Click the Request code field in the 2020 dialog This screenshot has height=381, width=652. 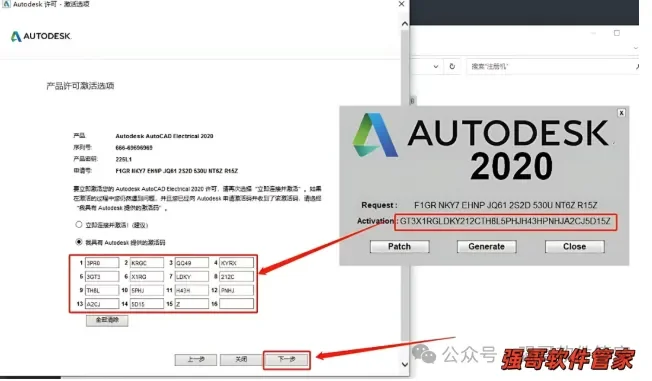point(506,205)
